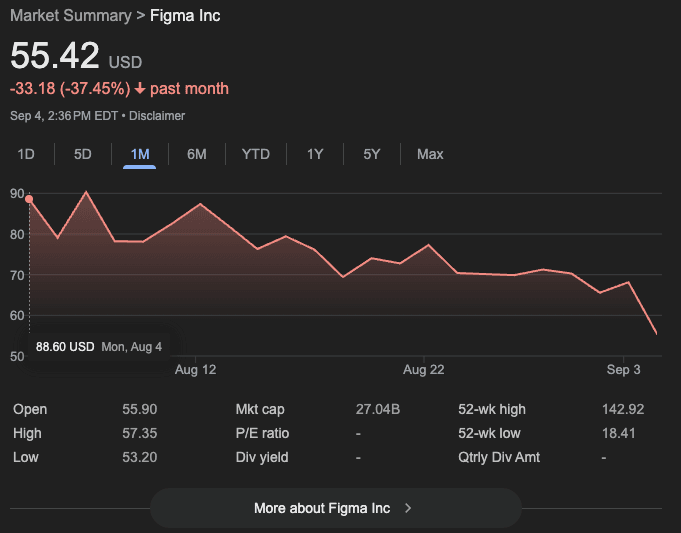Open the Disclaimer link

(x=157, y=116)
